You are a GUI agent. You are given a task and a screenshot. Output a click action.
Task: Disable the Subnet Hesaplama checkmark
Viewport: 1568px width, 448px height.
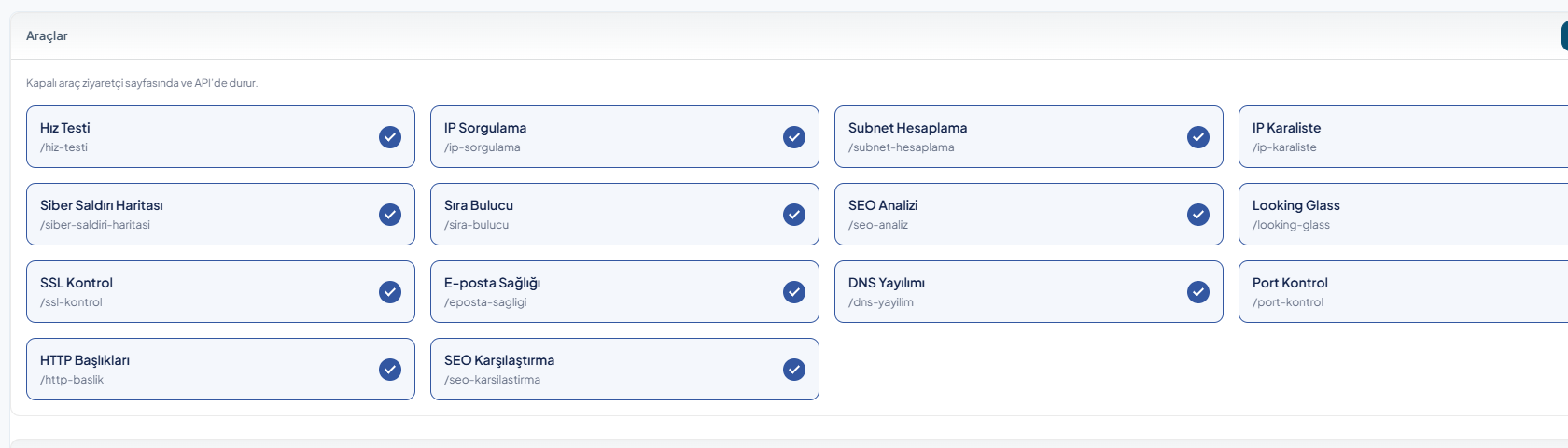coord(1198,137)
